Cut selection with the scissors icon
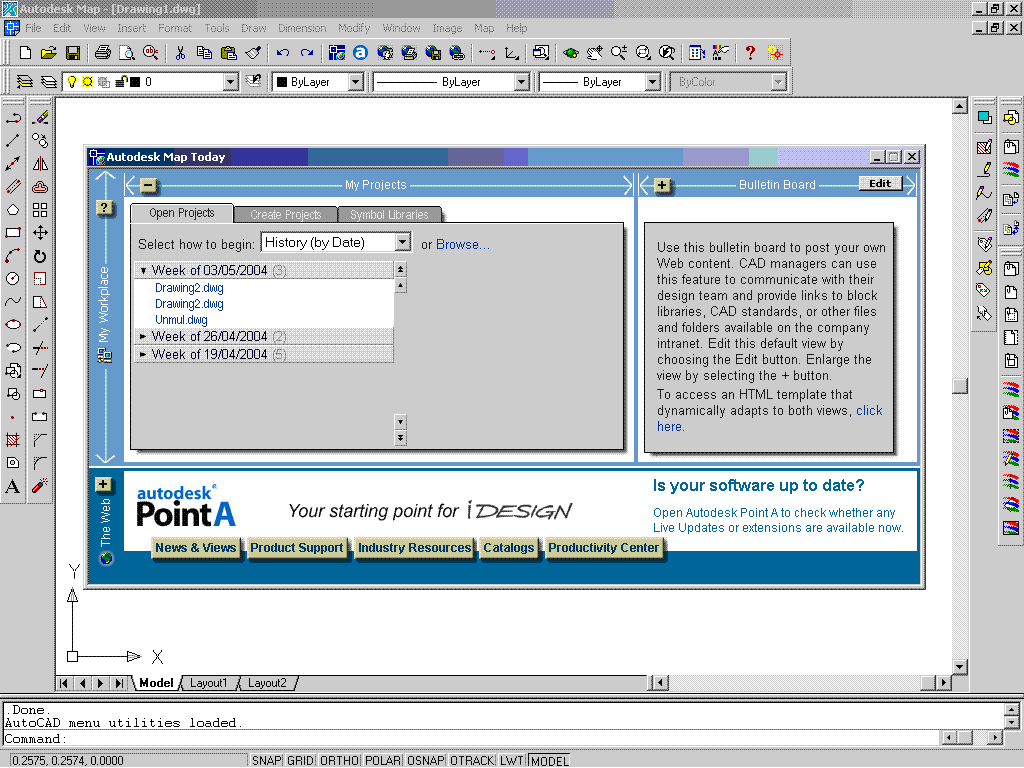1024x768 pixels. click(x=180, y=53)
